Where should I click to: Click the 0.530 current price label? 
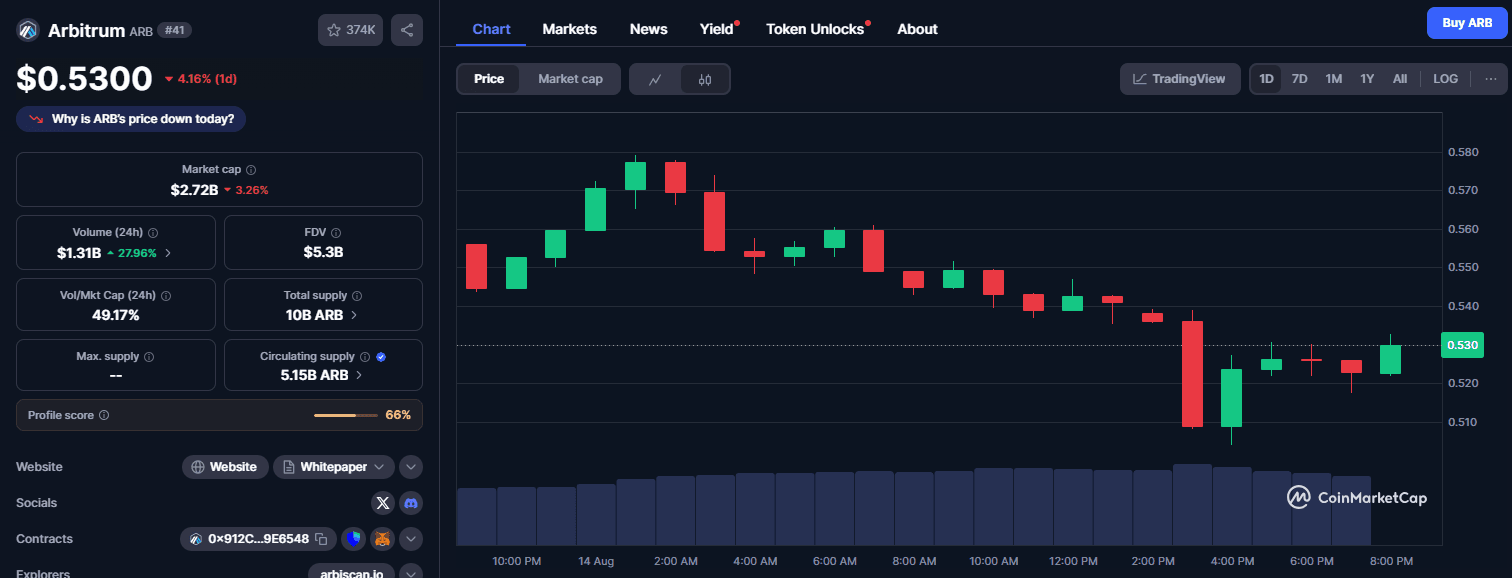pos(1462,345)
